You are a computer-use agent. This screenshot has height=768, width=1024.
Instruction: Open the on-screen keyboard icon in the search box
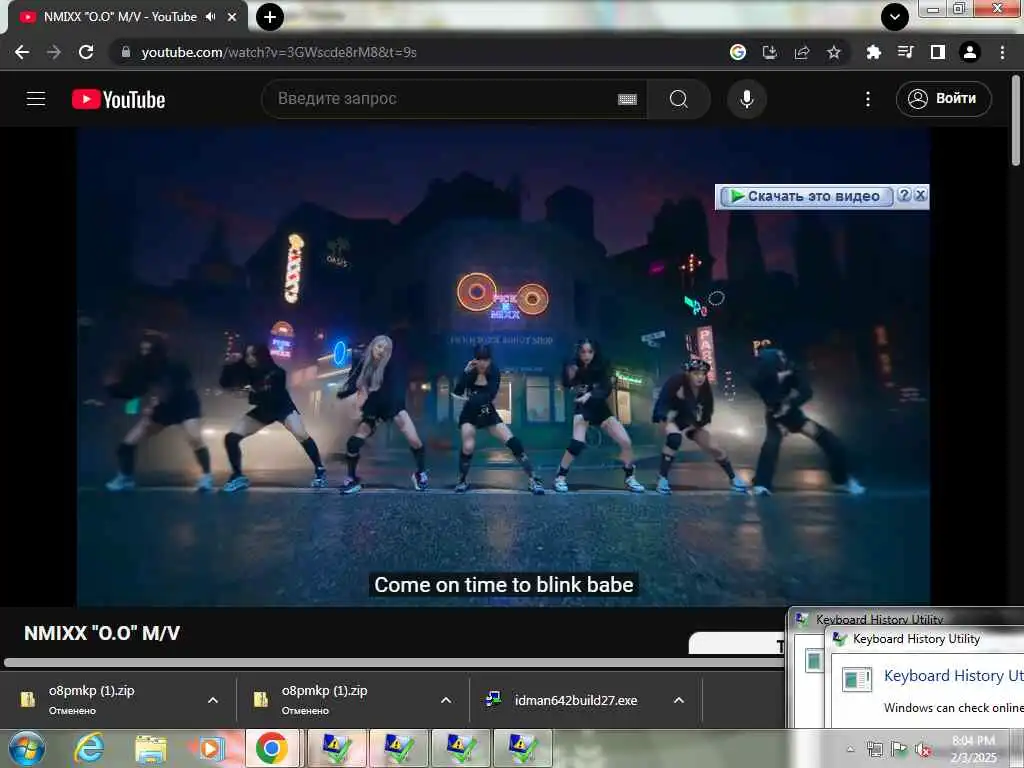click(x=628, y=99)
